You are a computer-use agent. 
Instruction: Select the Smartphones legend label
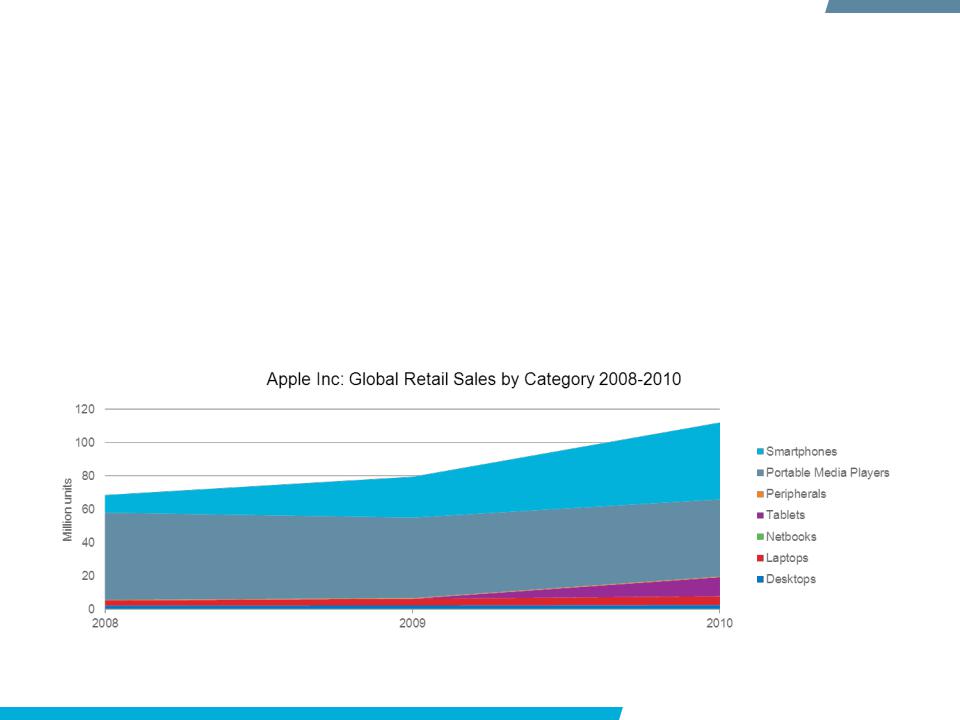801,452
